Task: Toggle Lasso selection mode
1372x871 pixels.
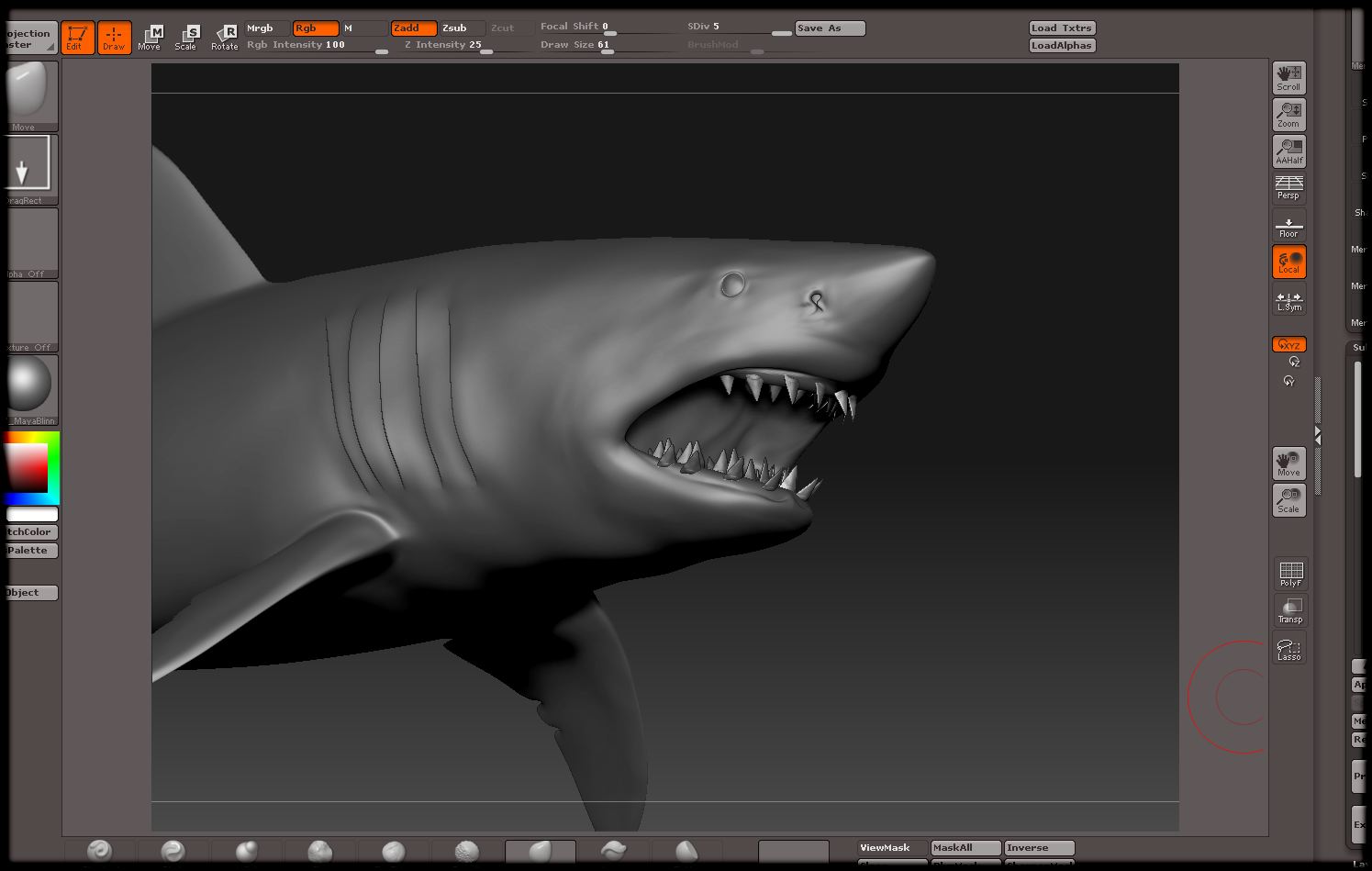Action: click(x=1290, y=647)
